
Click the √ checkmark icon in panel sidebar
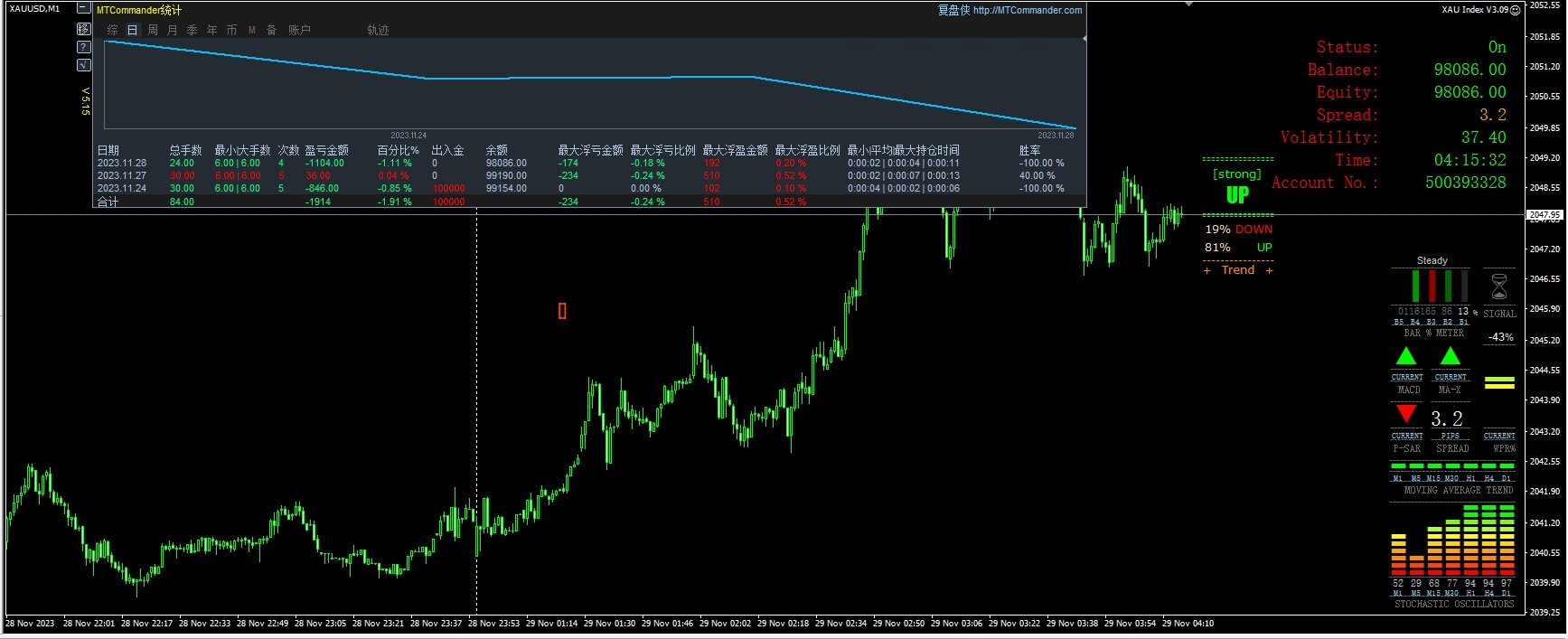click(84, 65)
